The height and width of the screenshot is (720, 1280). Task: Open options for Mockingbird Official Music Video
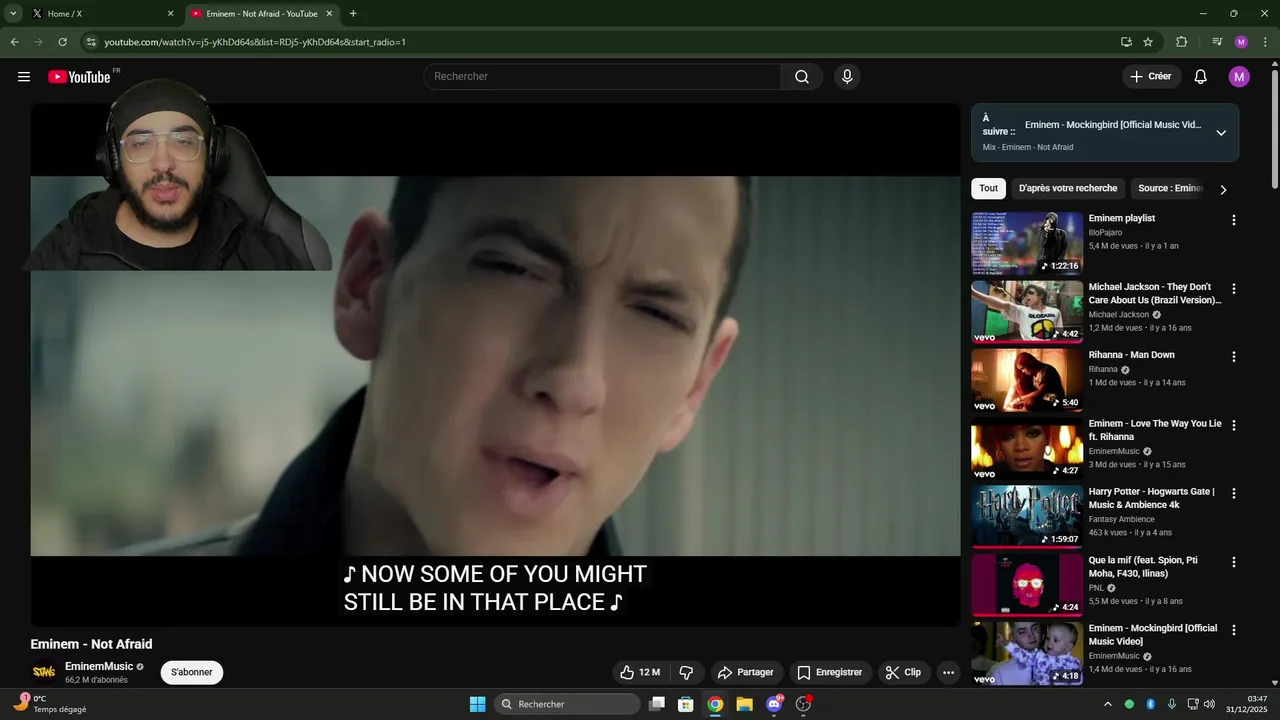pos(1233,630)
